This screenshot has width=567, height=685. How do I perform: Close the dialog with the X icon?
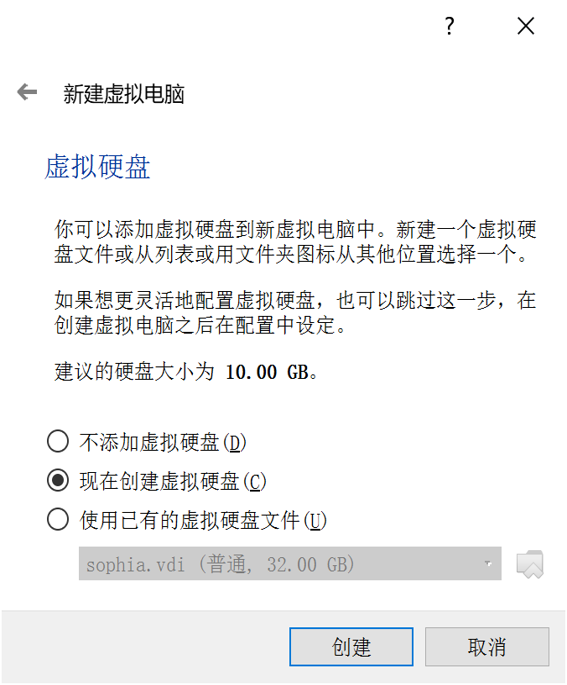pos(526,26)
